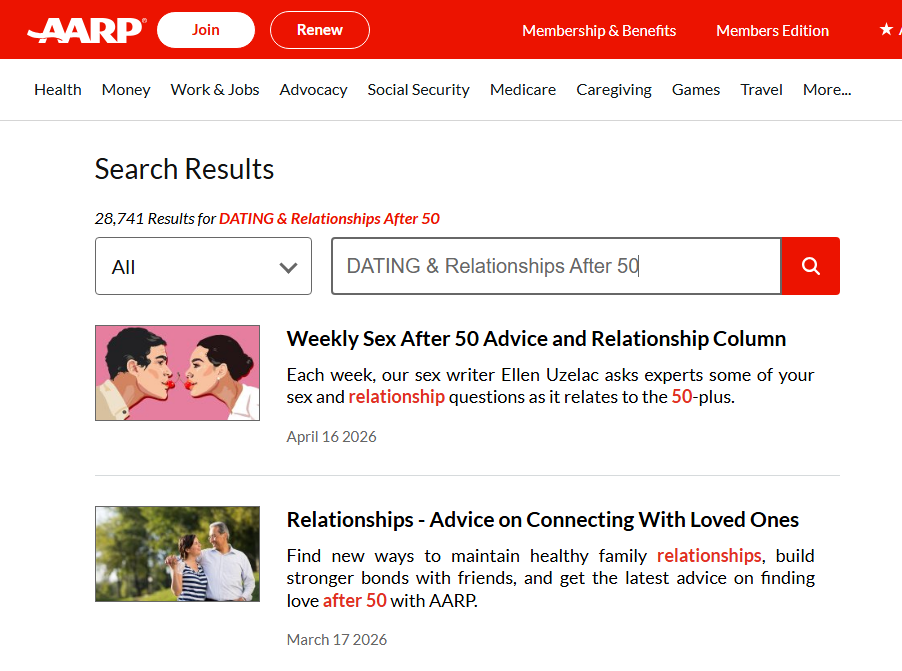
Task: Click the Search Results heading
Action: tap(184, 169)
